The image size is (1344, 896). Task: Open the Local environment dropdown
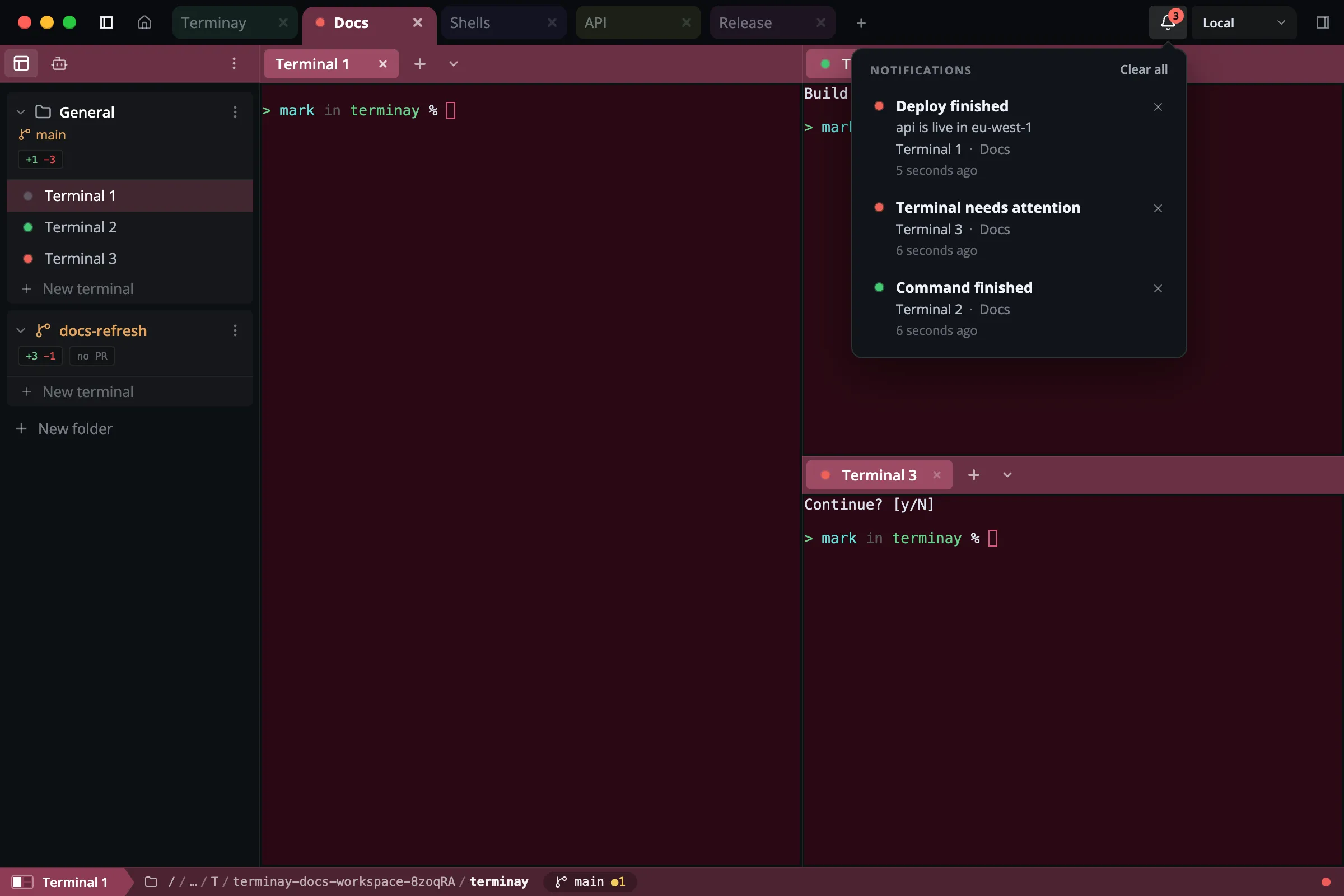[x=1243, y=23]
